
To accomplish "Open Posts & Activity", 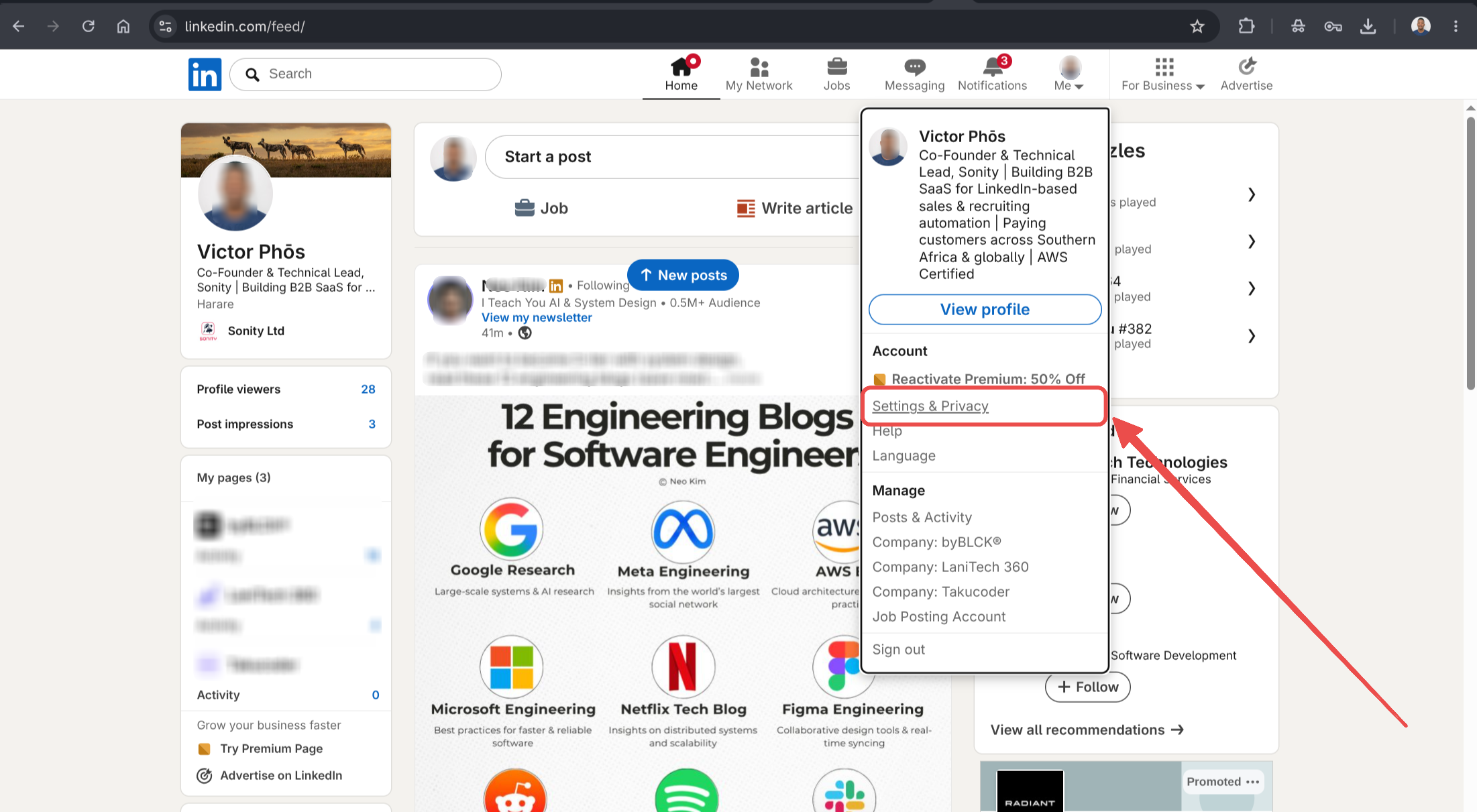I will coord(922,518).
